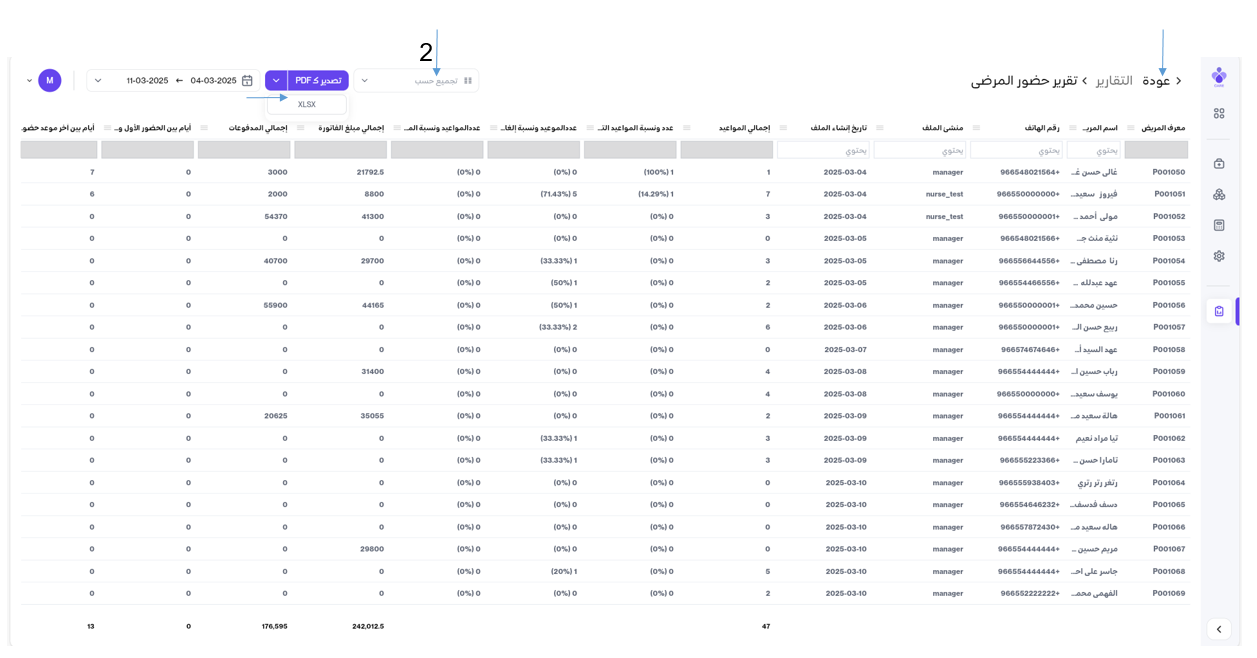Click the filter field under 'منشئ الملف'
Screen dimensions: 1257x658
coord(919,150)
